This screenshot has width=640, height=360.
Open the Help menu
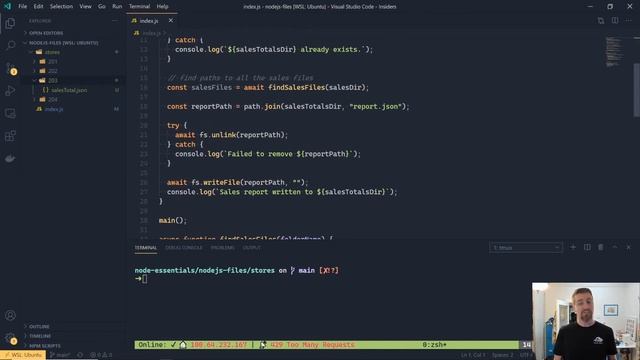coord(162,6)
